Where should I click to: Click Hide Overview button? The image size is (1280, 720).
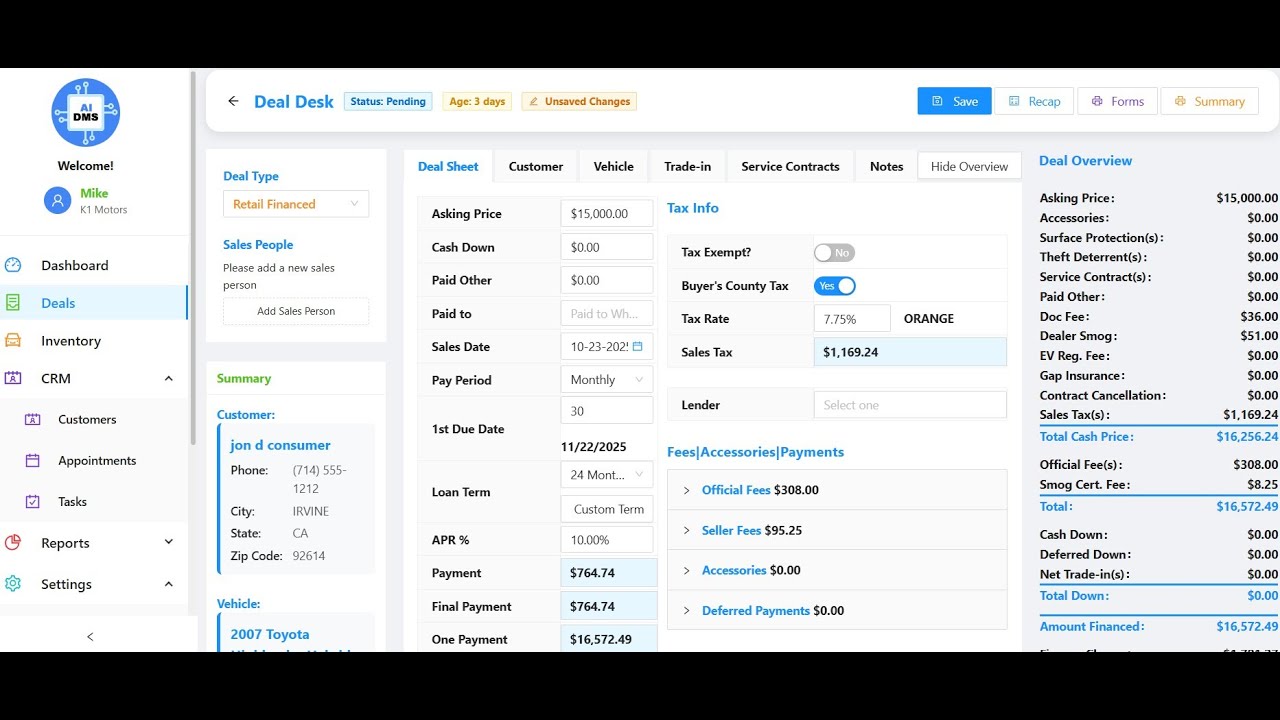[969, 166]
